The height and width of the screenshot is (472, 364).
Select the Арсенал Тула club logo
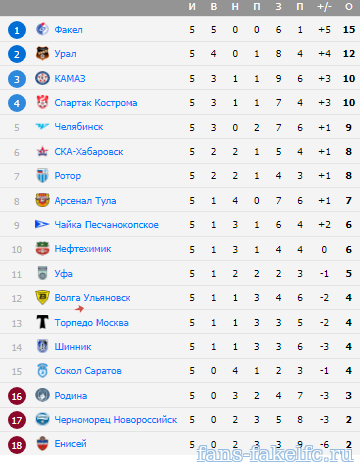click(42, 200)
